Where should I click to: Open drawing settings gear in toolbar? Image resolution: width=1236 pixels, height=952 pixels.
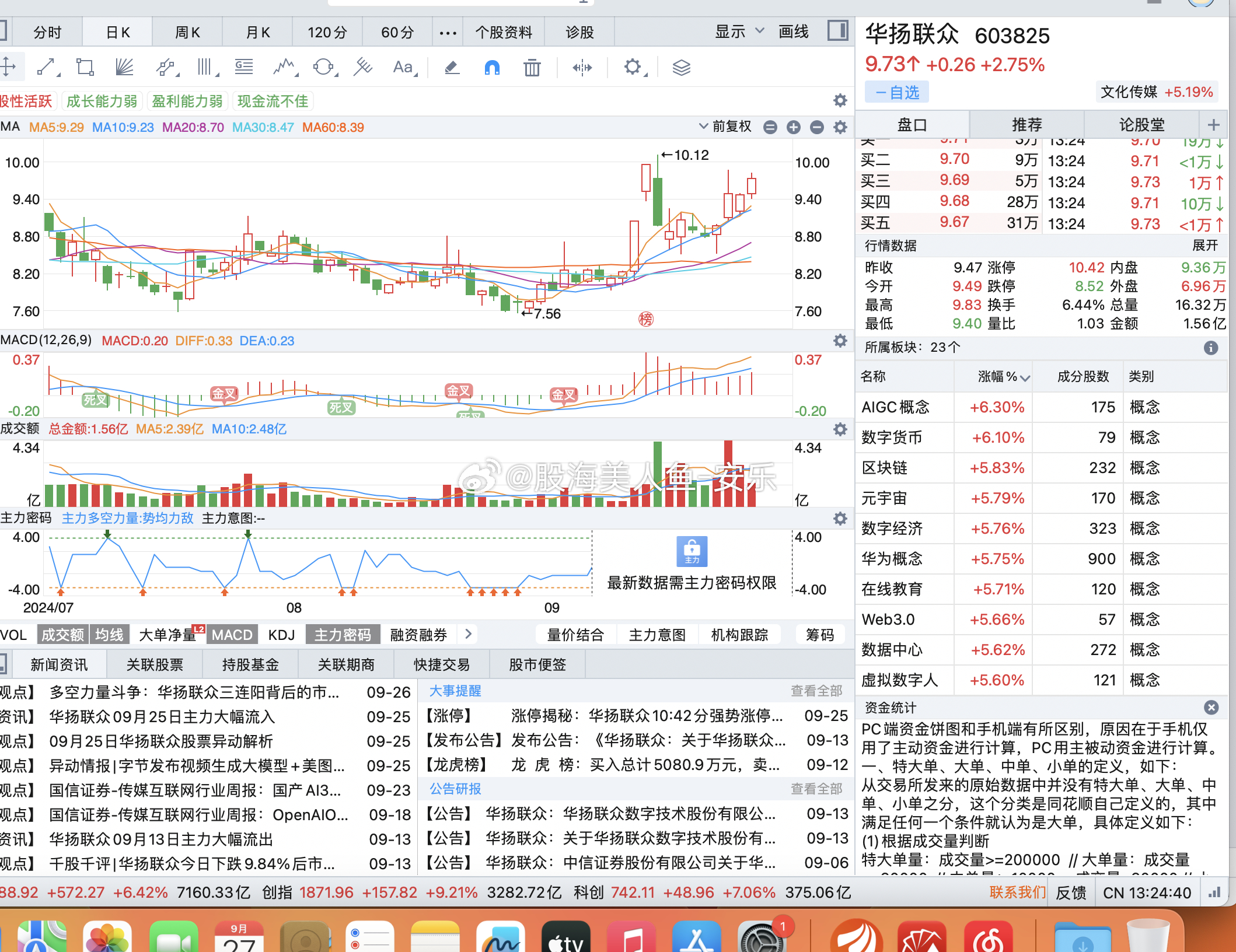(634, 68)
